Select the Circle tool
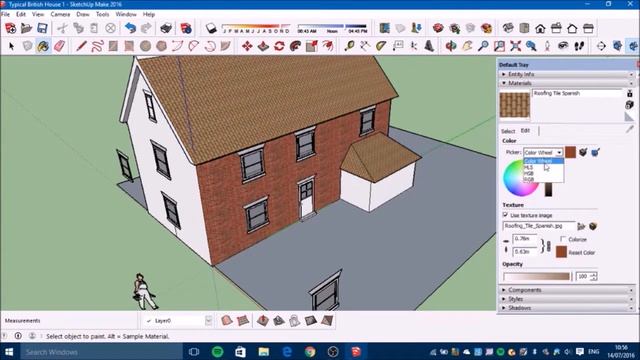This screenshot has height=360, width=640. coord(145,46)
